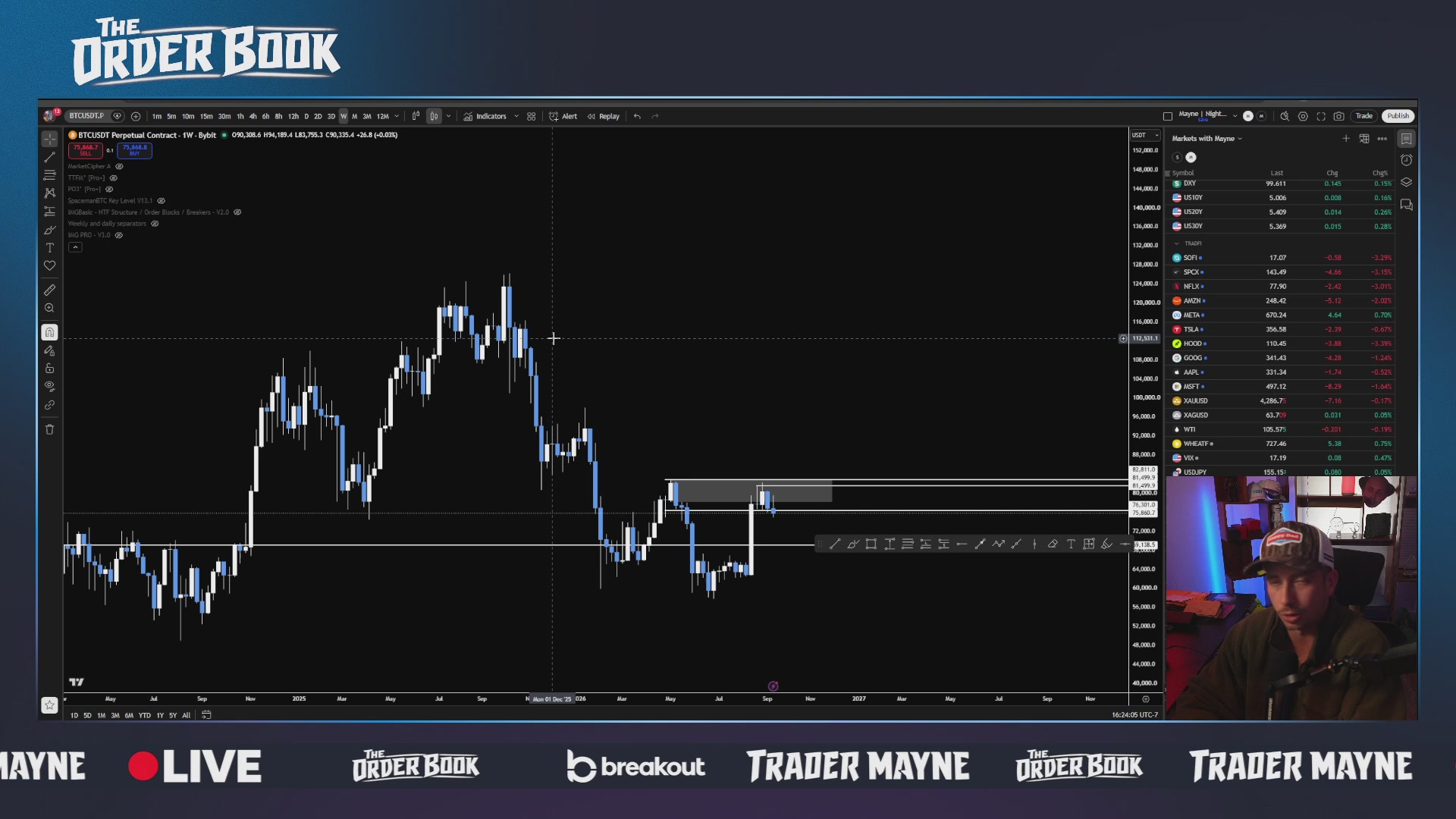Open watchlist more options three dots
This screenshot has width=1456, height=819.
tap(1382, 139)
